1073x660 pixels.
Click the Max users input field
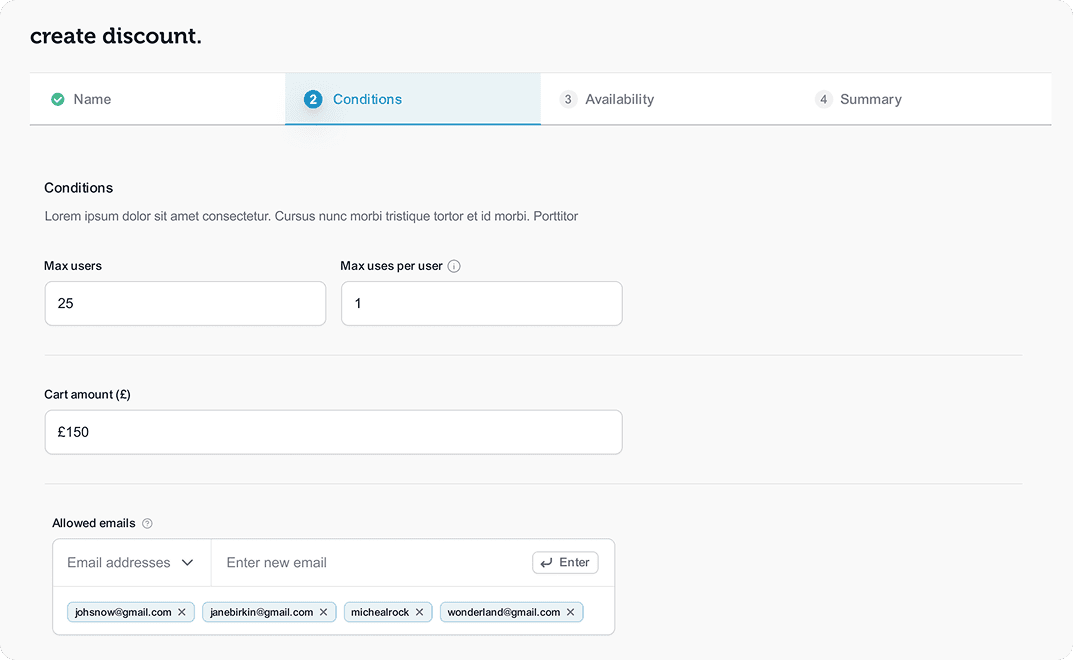(185, 303)
